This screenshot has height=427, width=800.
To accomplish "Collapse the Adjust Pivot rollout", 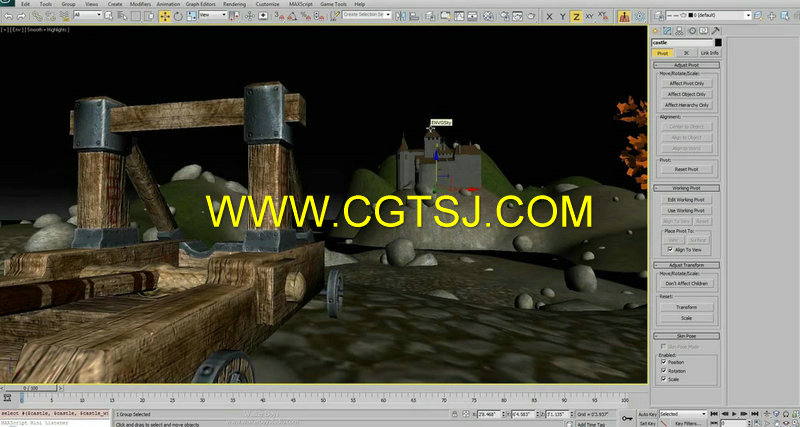I will point(686,65).
